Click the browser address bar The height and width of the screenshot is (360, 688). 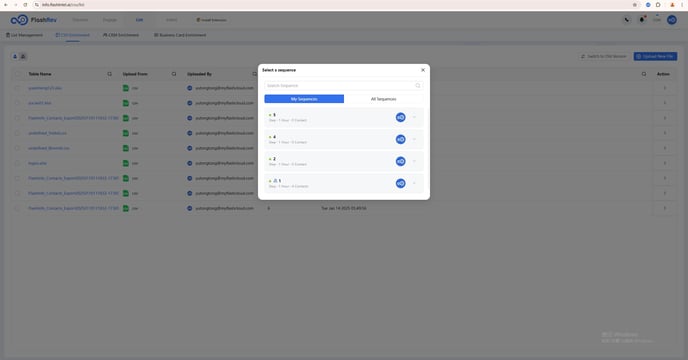[x=333, y=5]
